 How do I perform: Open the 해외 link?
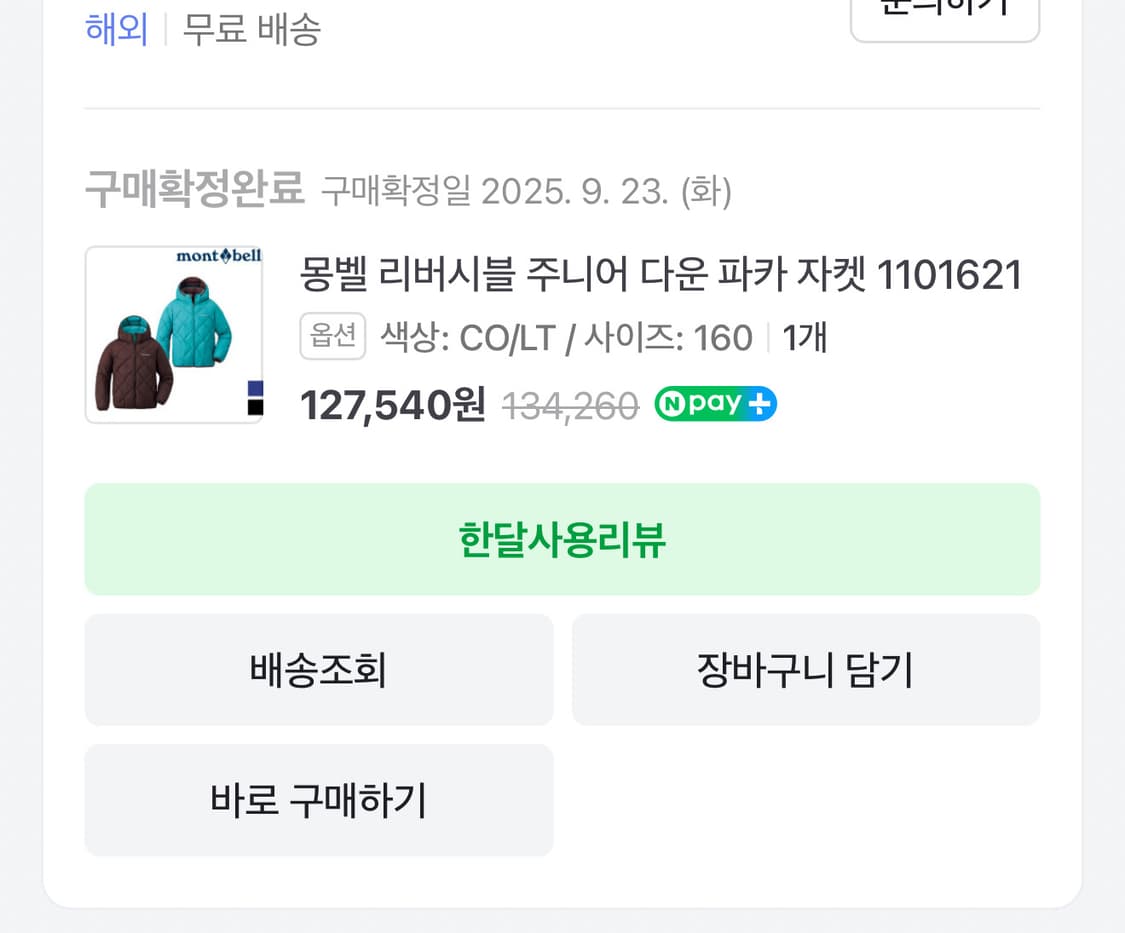[x=116, y=30]
